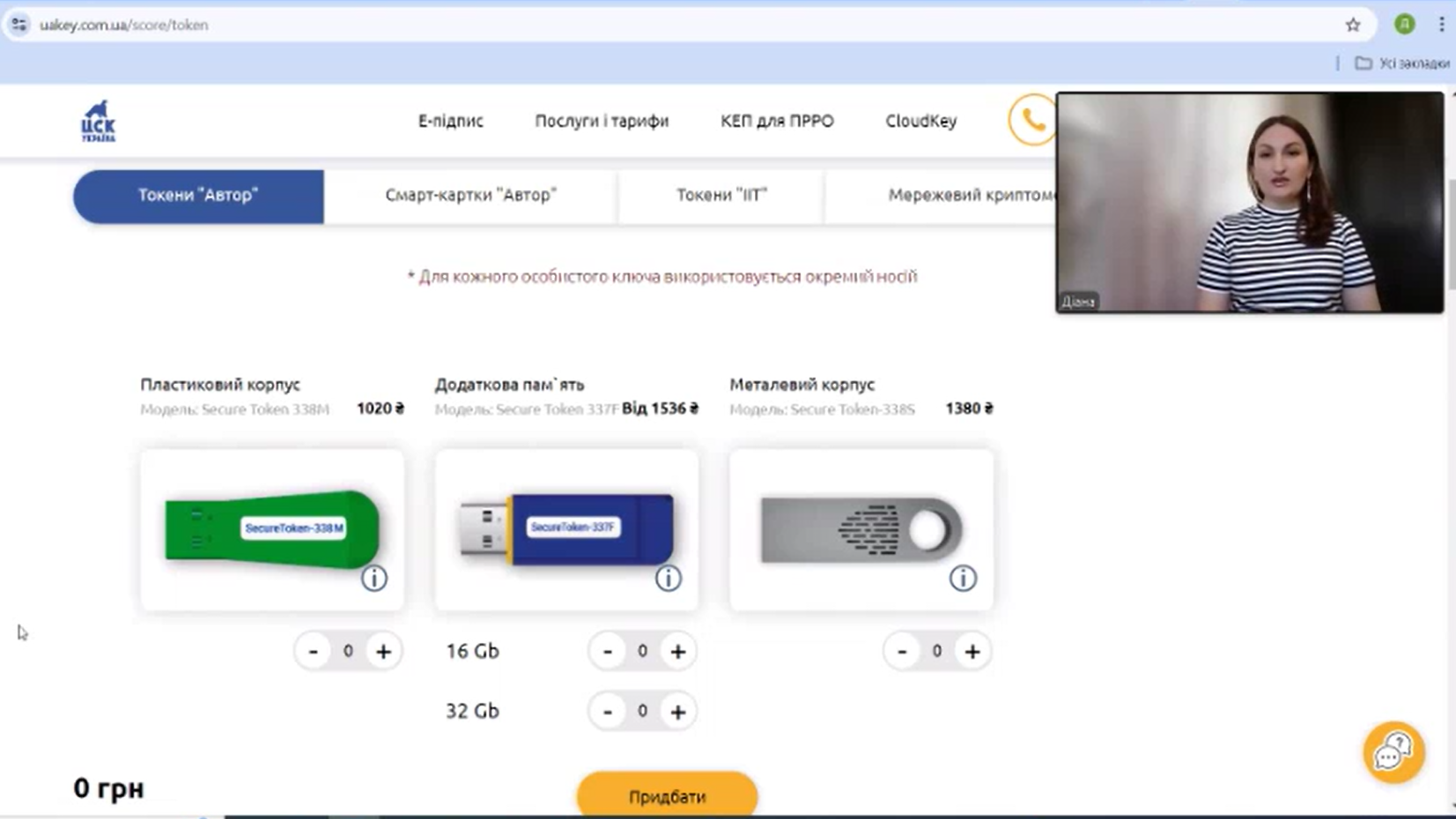This screenshot has width=1456, height=819.
Task: Increase quantity of 16 Gb token
Action: click(x=678, y=652)
